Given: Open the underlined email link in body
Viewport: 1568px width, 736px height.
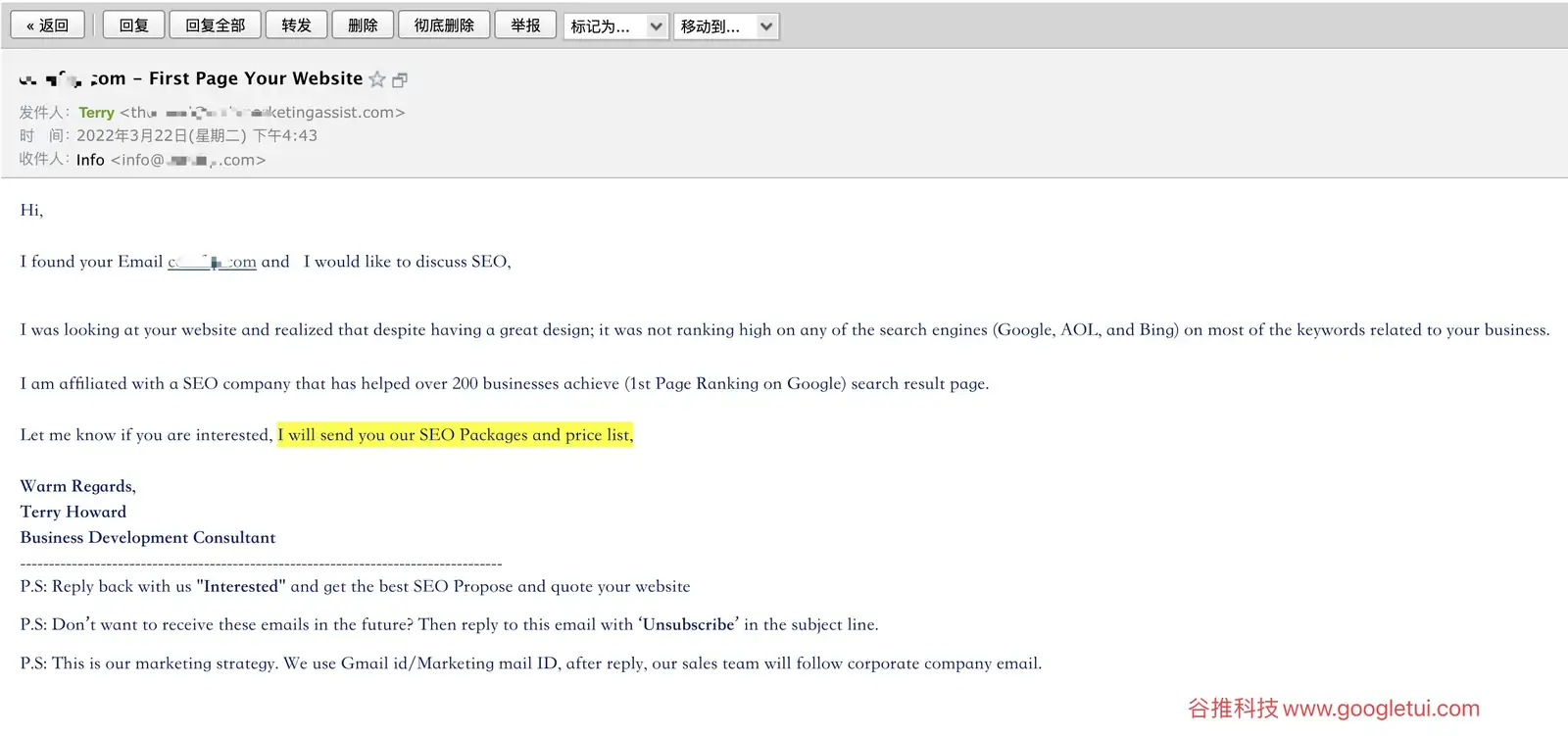Looking at the screenshot, I should [x=212, y=262].
